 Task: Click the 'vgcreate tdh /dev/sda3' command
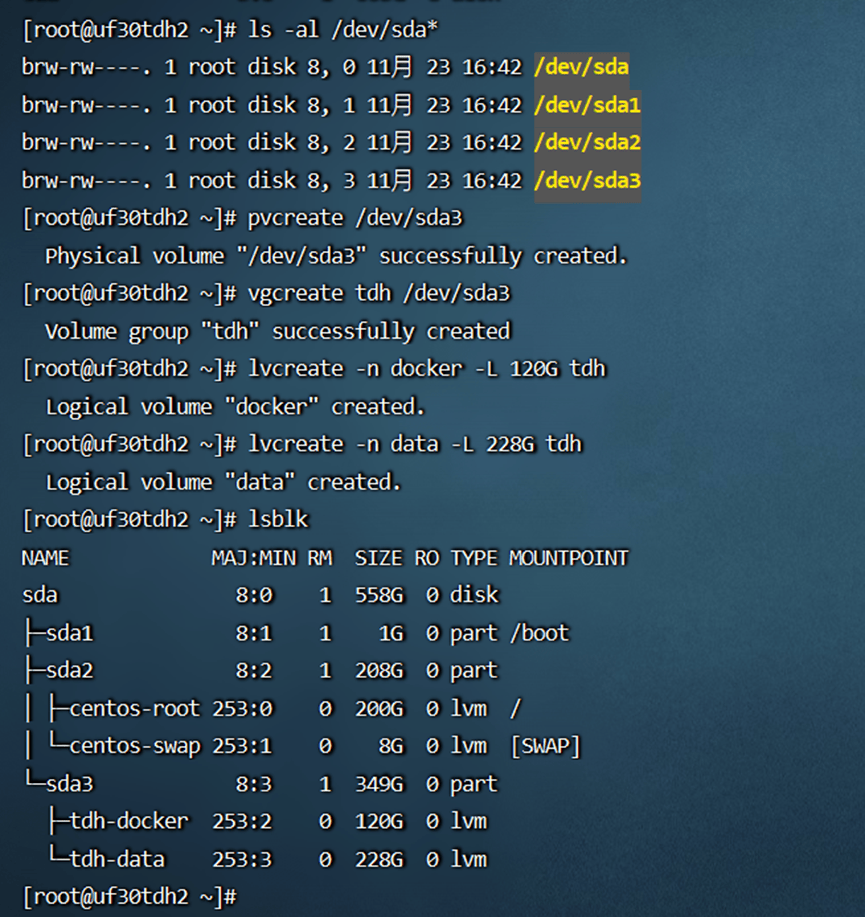click(379, 293)
